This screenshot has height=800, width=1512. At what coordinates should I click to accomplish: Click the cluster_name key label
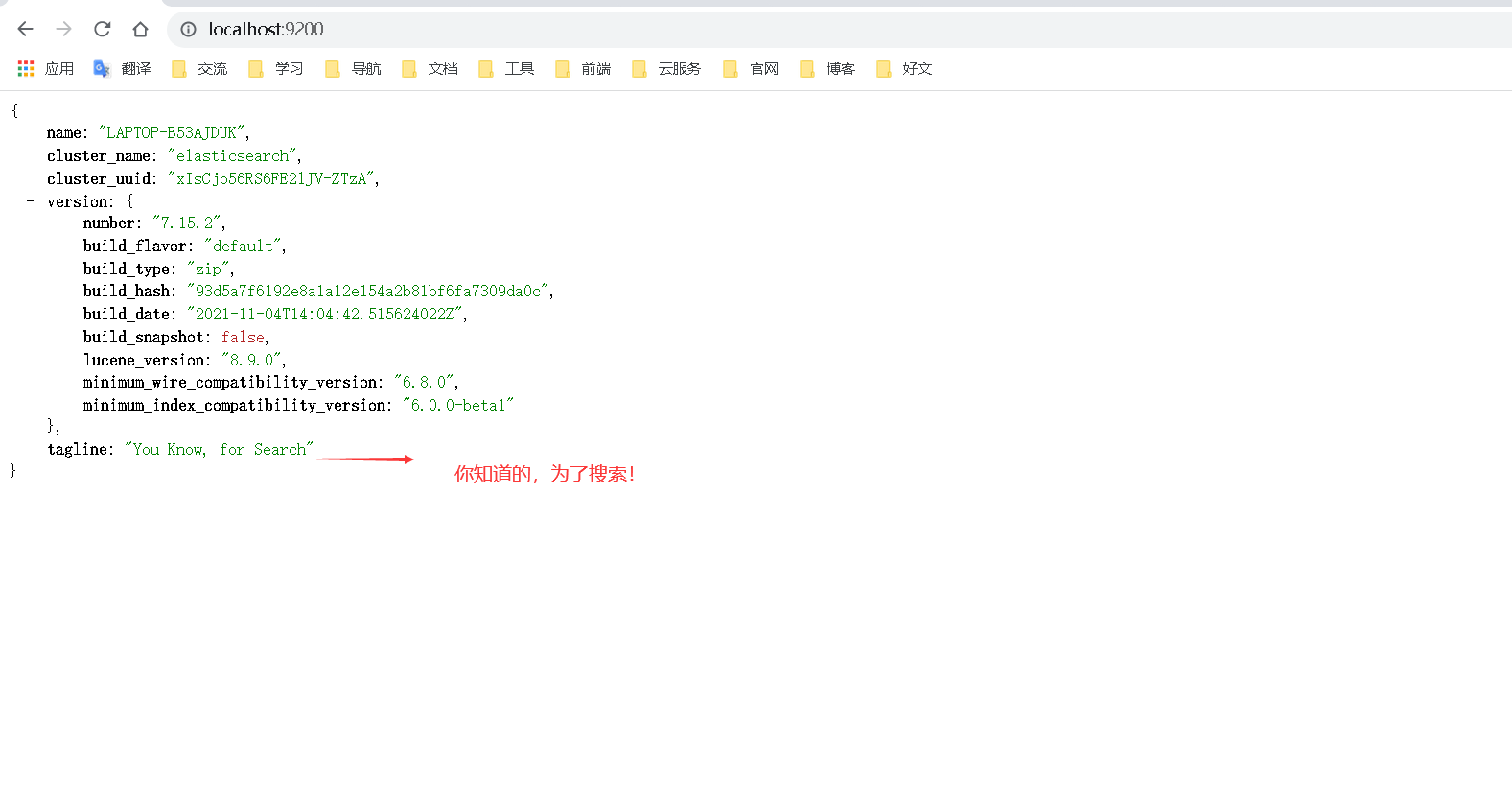(x=99, y=155)
